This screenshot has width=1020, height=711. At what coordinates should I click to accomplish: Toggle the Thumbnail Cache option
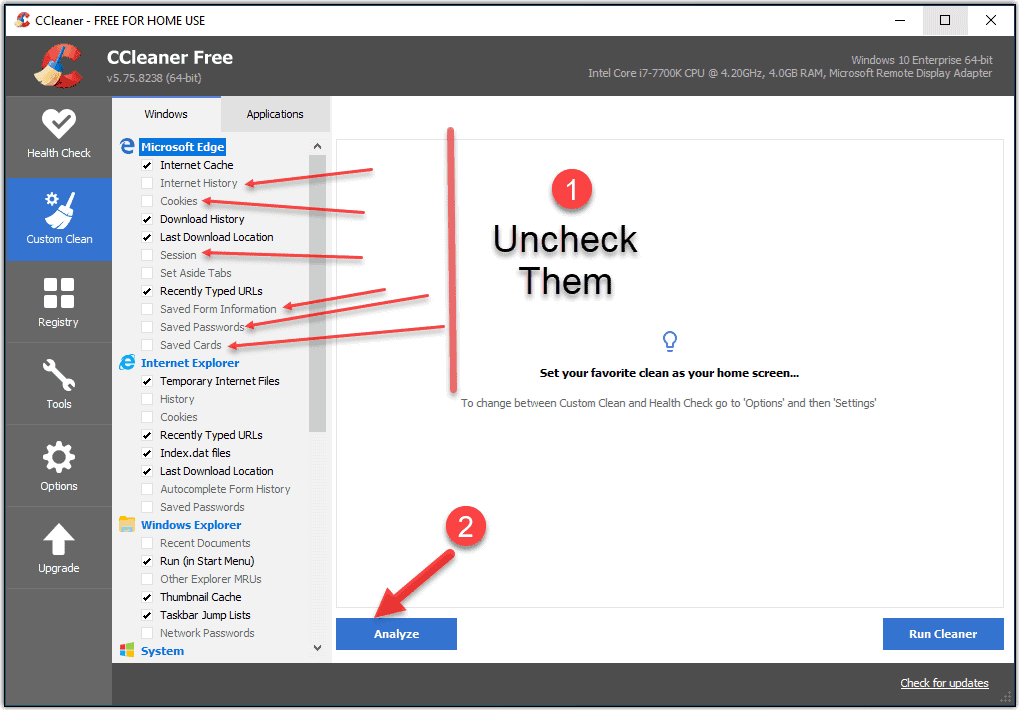(x=146, y=596)
